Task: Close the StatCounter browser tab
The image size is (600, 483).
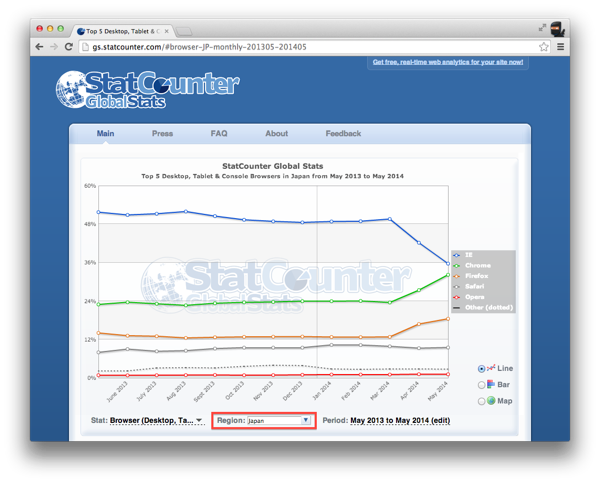Action: coord(166,31)
